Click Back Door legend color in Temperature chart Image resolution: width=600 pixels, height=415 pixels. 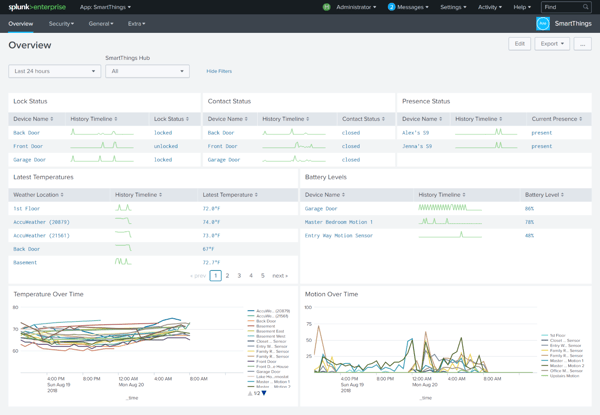click(251, 321)
